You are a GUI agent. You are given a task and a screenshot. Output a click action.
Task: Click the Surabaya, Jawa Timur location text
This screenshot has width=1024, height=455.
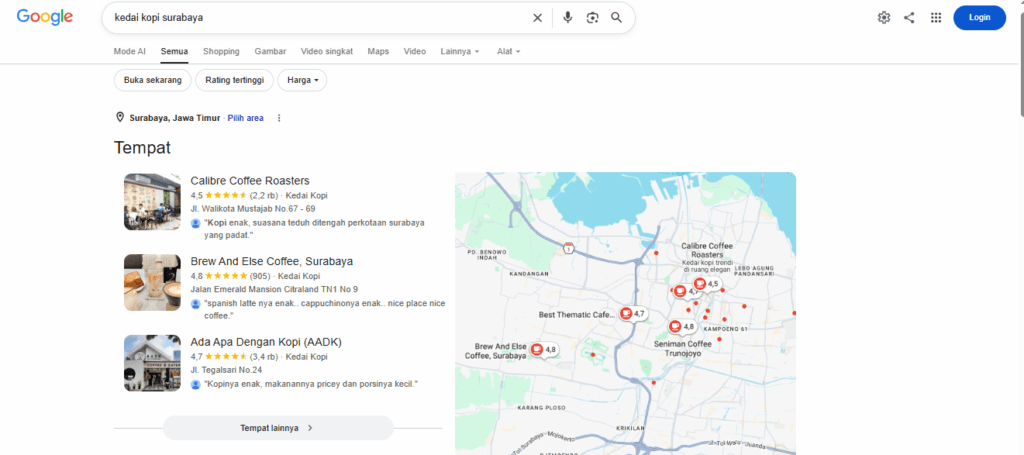pos(175,118)
